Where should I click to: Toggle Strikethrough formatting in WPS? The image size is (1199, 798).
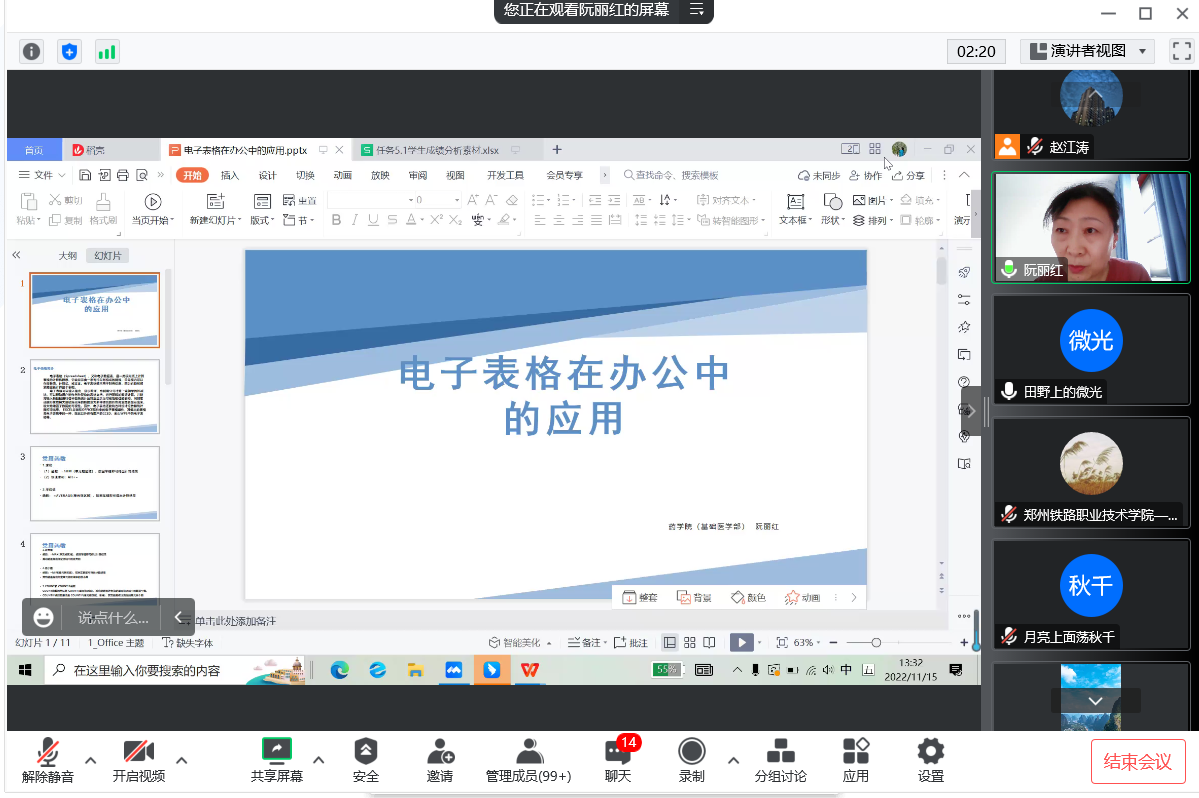pos(392,220)
